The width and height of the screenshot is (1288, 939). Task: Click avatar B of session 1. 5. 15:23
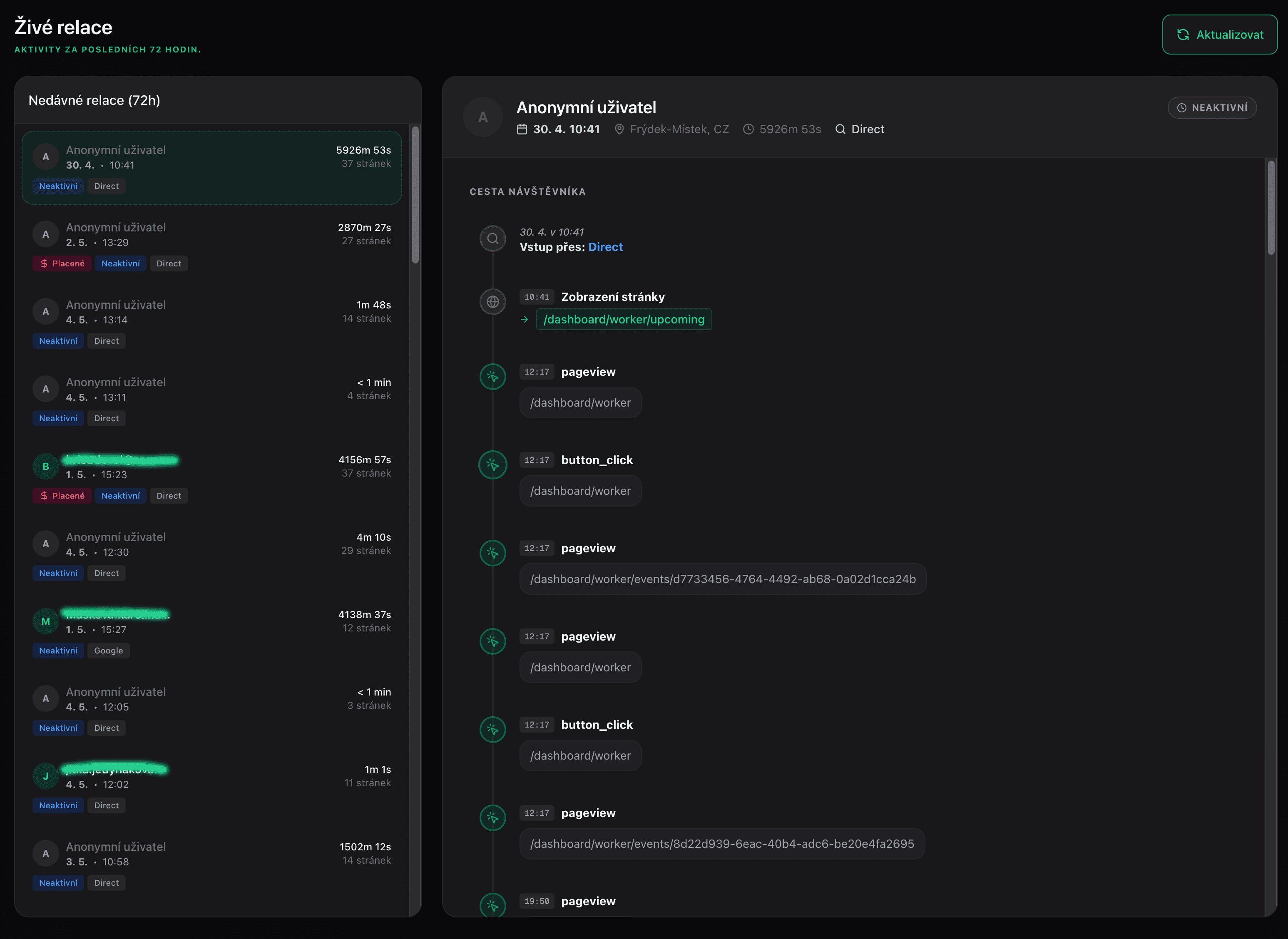(x=45, y=467)
